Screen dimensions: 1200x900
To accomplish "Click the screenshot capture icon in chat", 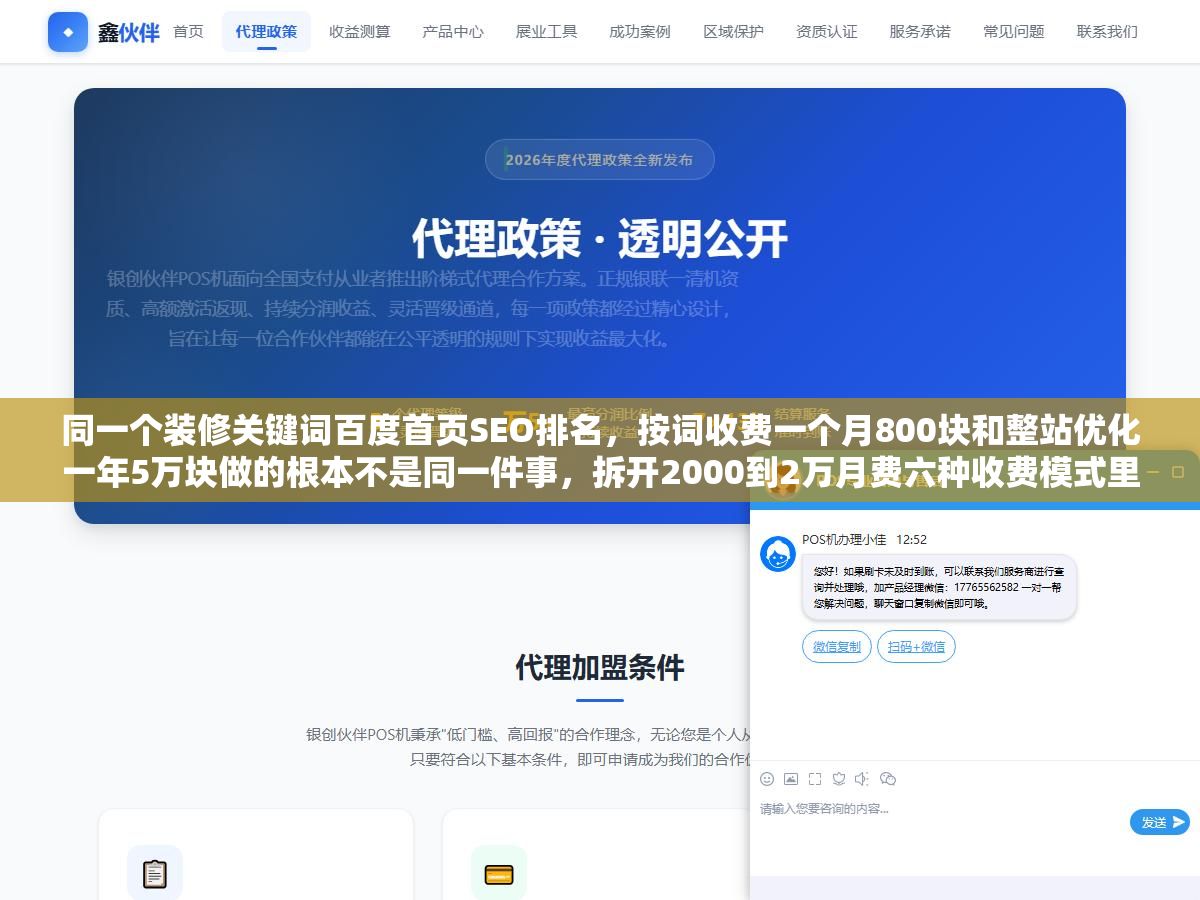I will 815,779.
